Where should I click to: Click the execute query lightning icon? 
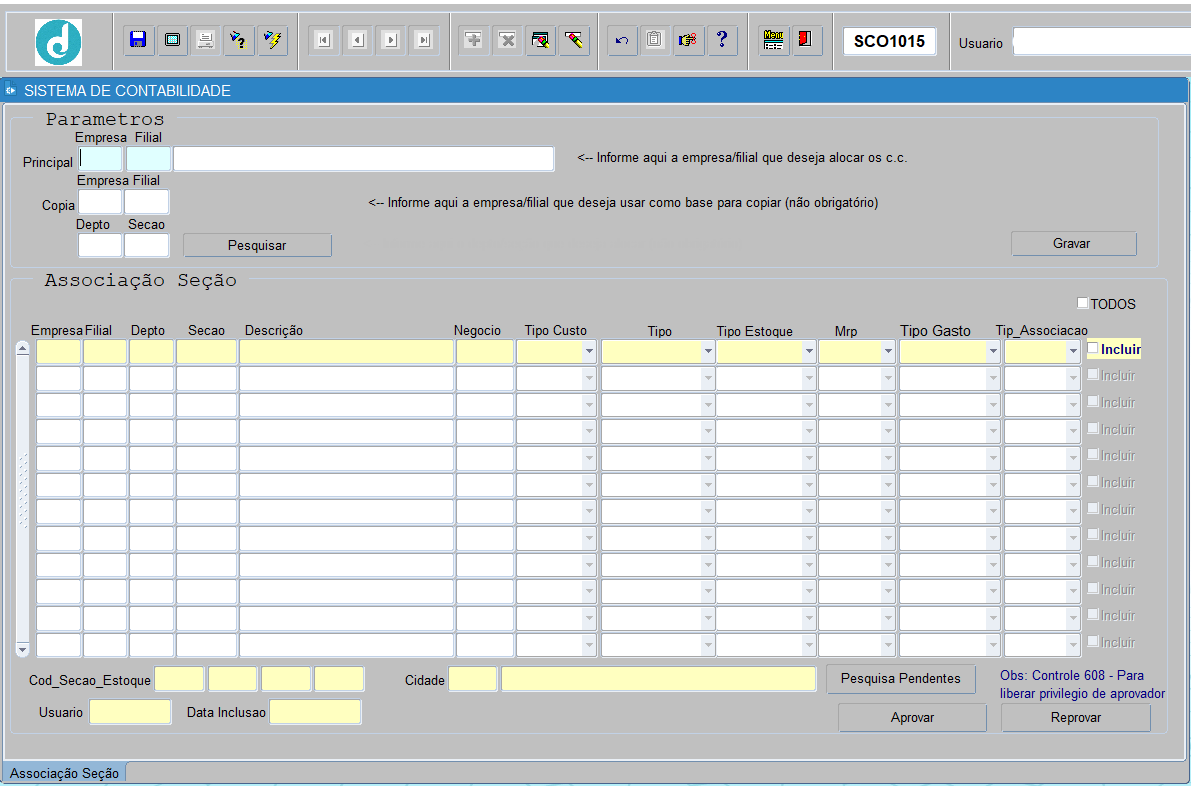(x=271, y=40)
